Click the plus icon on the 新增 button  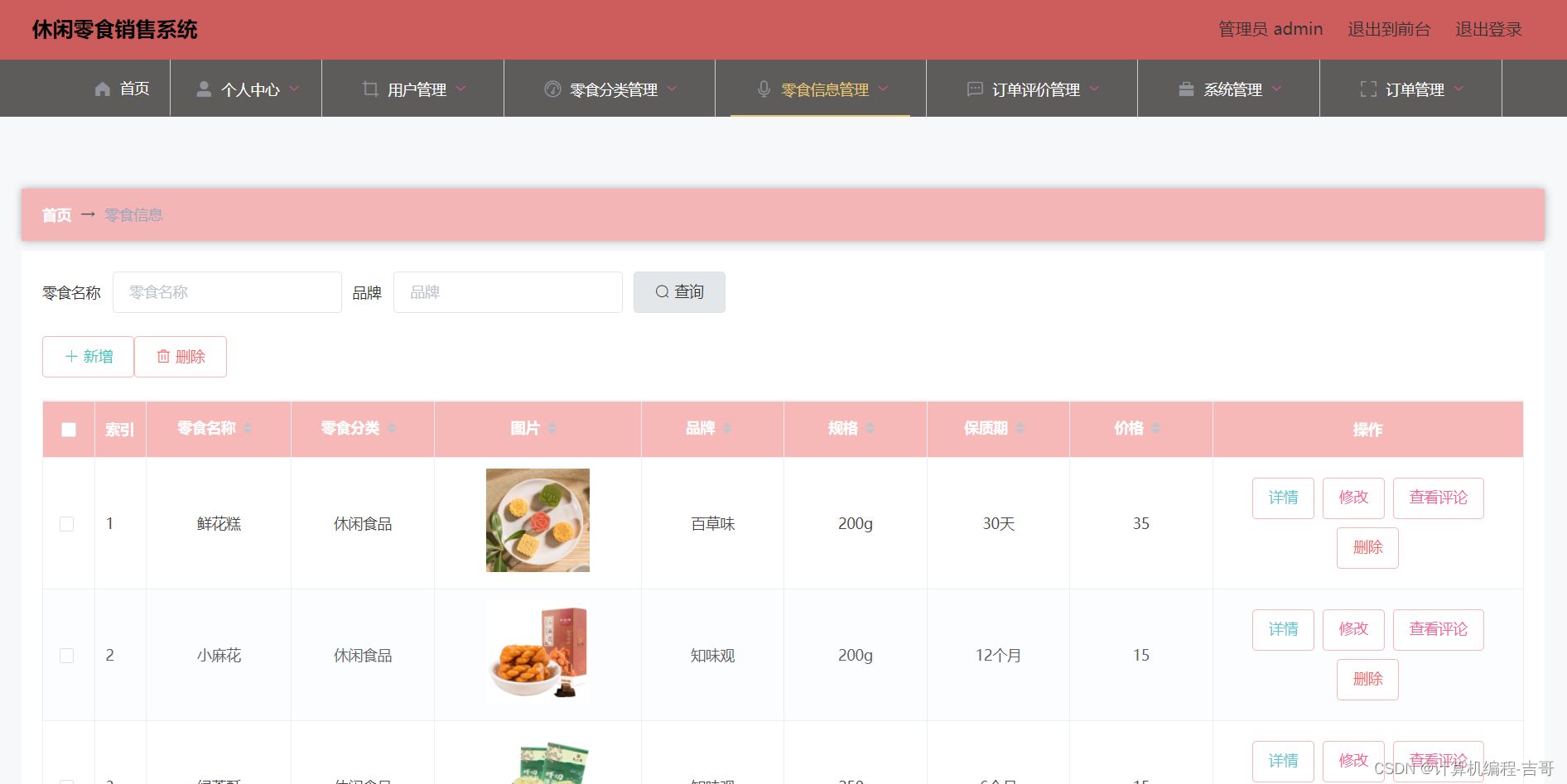[71, 356]
